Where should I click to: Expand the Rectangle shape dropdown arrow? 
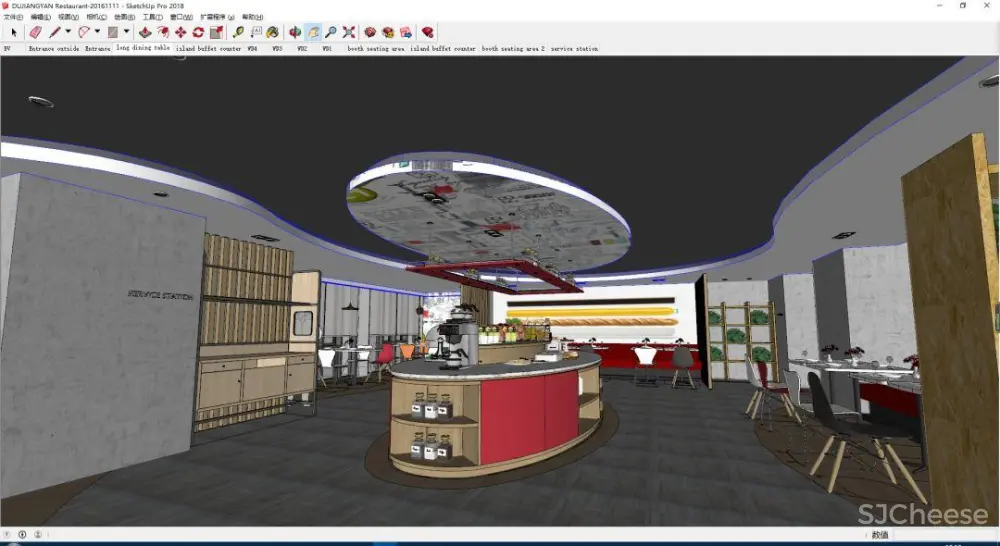point(126,32)
